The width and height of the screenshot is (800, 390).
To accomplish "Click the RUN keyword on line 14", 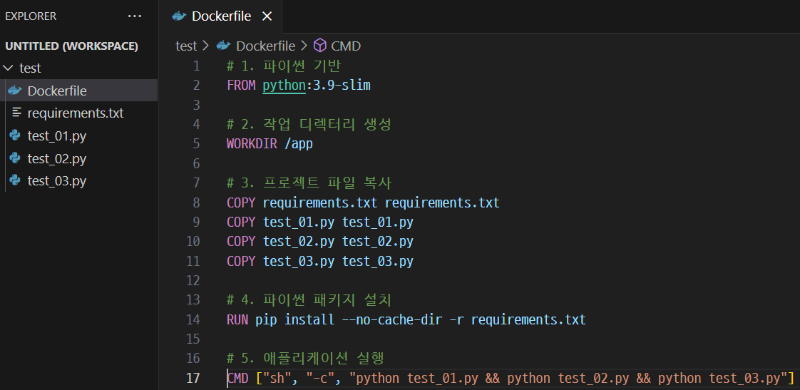I will click(x=238, y=320).
